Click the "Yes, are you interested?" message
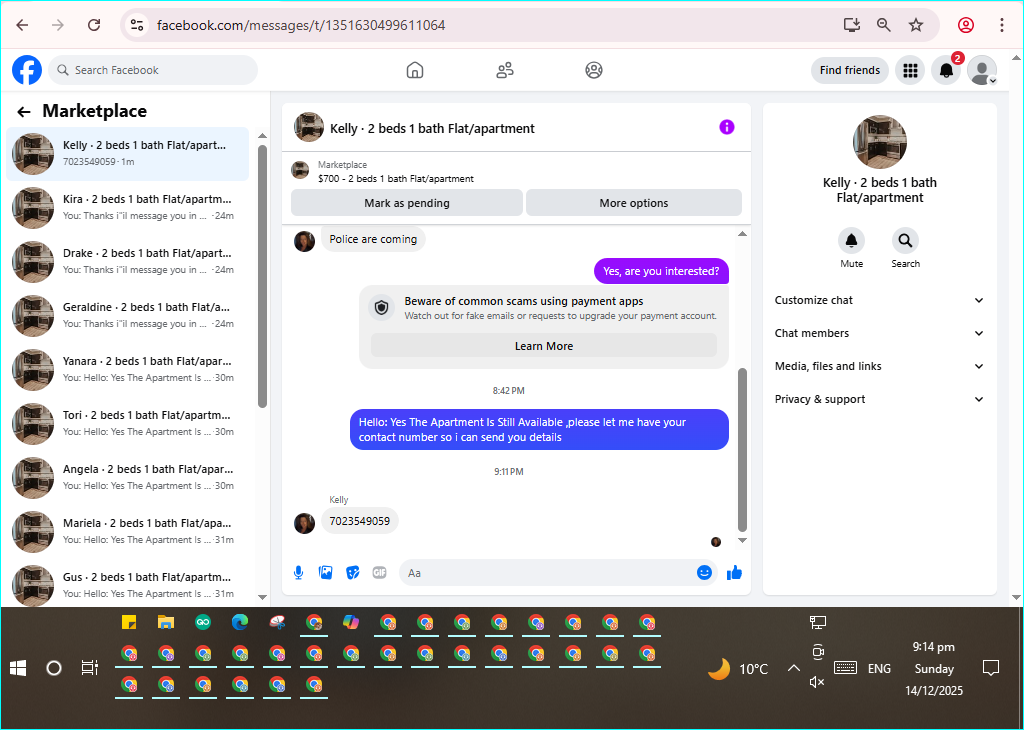The width and height of the screenshot is (1024, 730). pyautogui.click(x=661, y=271)
